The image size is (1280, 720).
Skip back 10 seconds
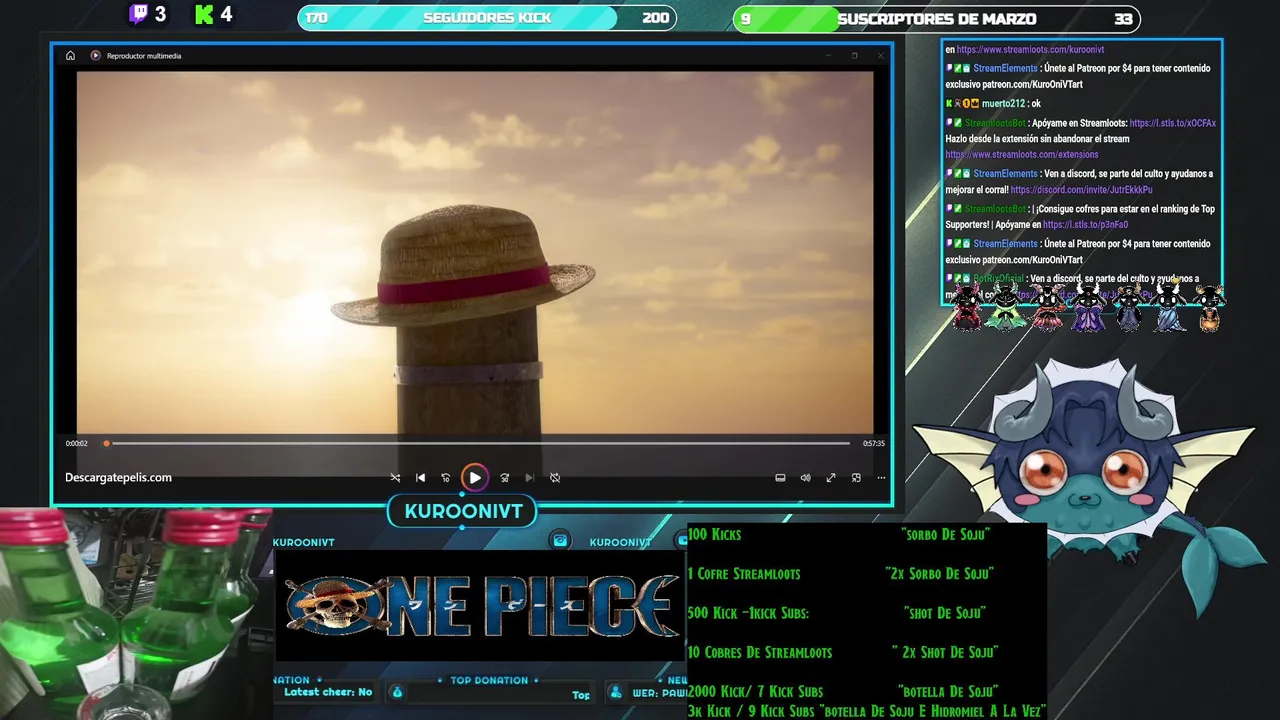445,478
